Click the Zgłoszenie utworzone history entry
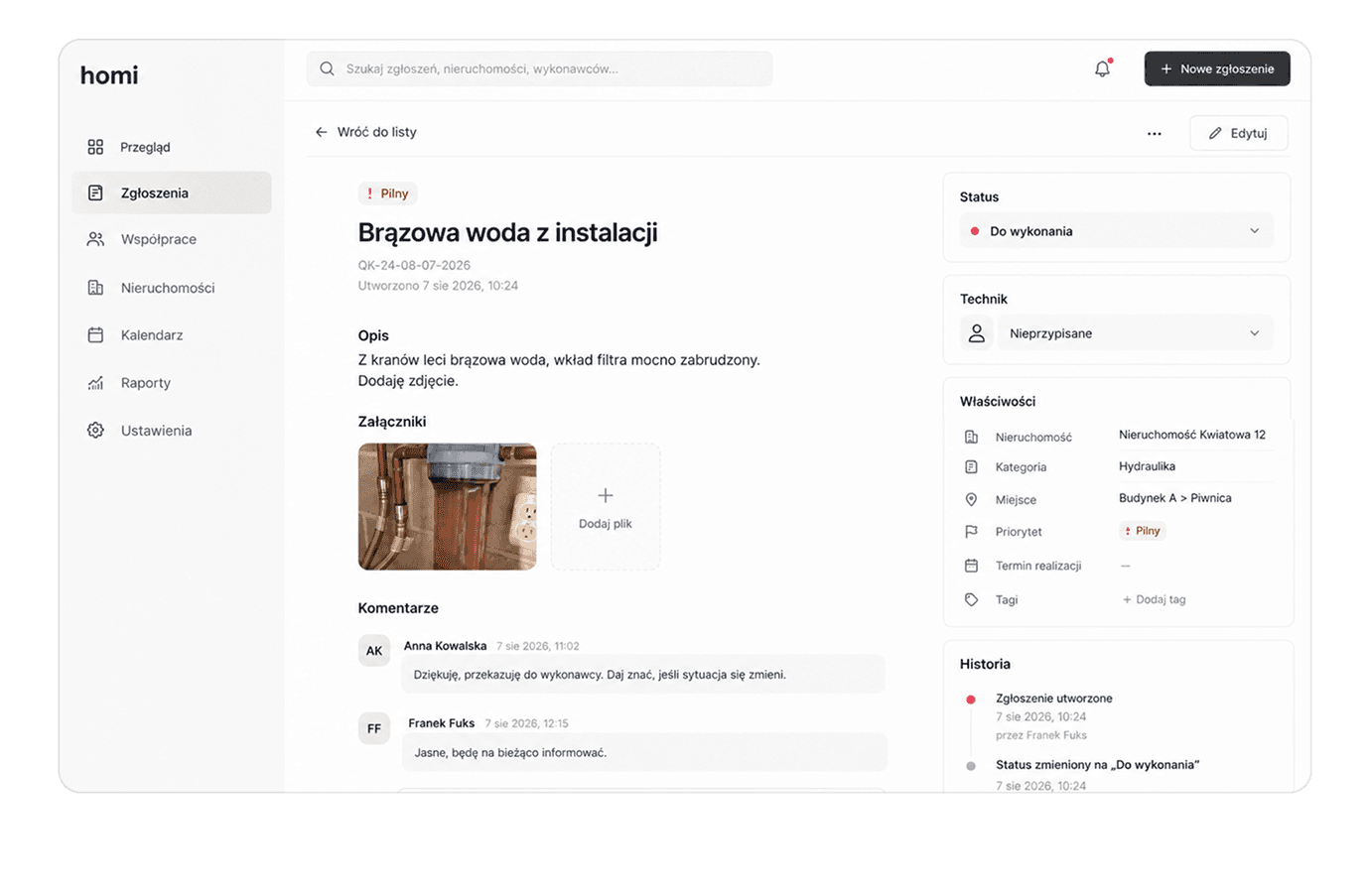Image resolution: width=1370 pixels, height=896 pixels. (x=1053, y=699)
